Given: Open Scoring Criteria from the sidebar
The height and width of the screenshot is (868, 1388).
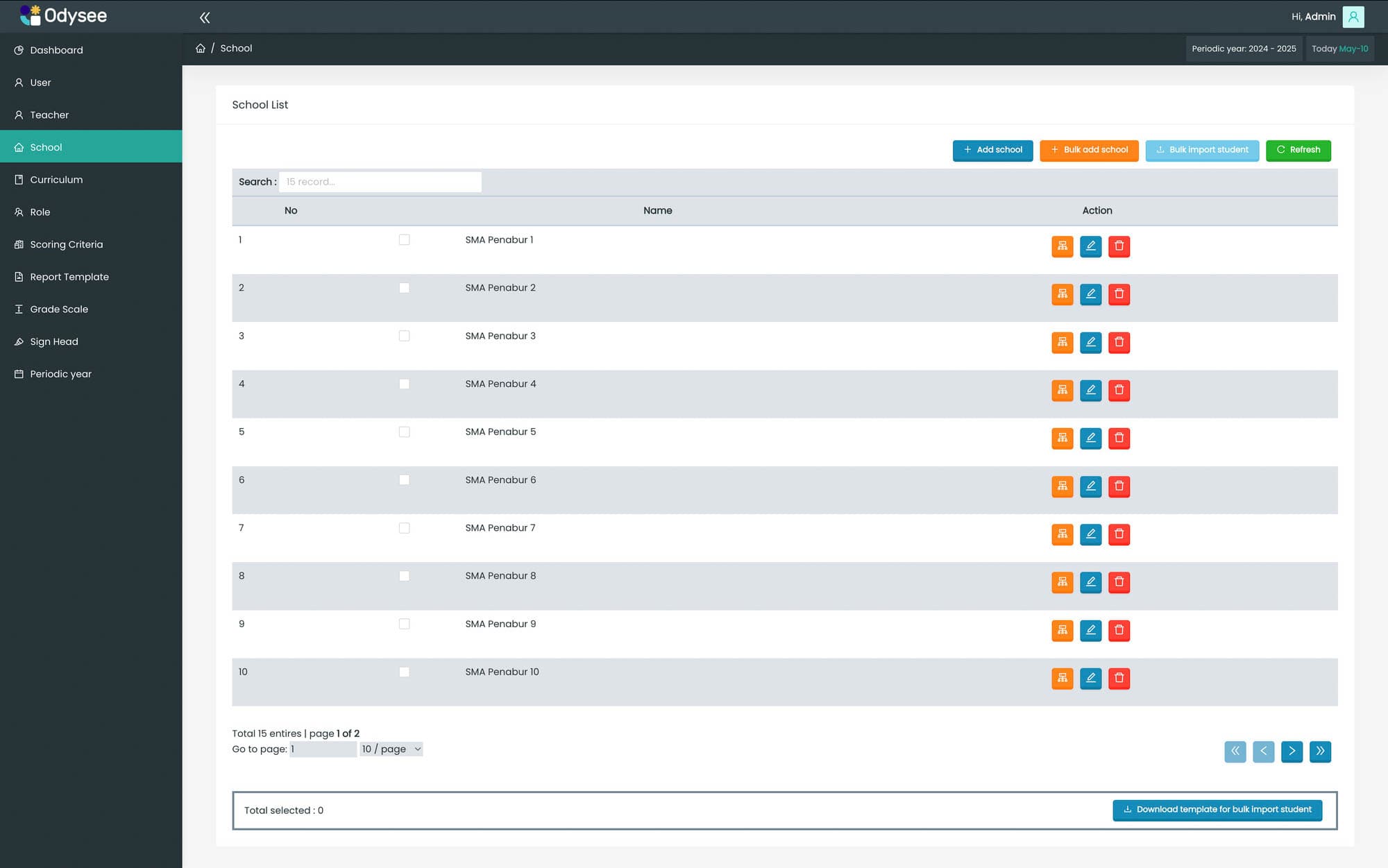Looking at the screenshot, I should point(66,244).
